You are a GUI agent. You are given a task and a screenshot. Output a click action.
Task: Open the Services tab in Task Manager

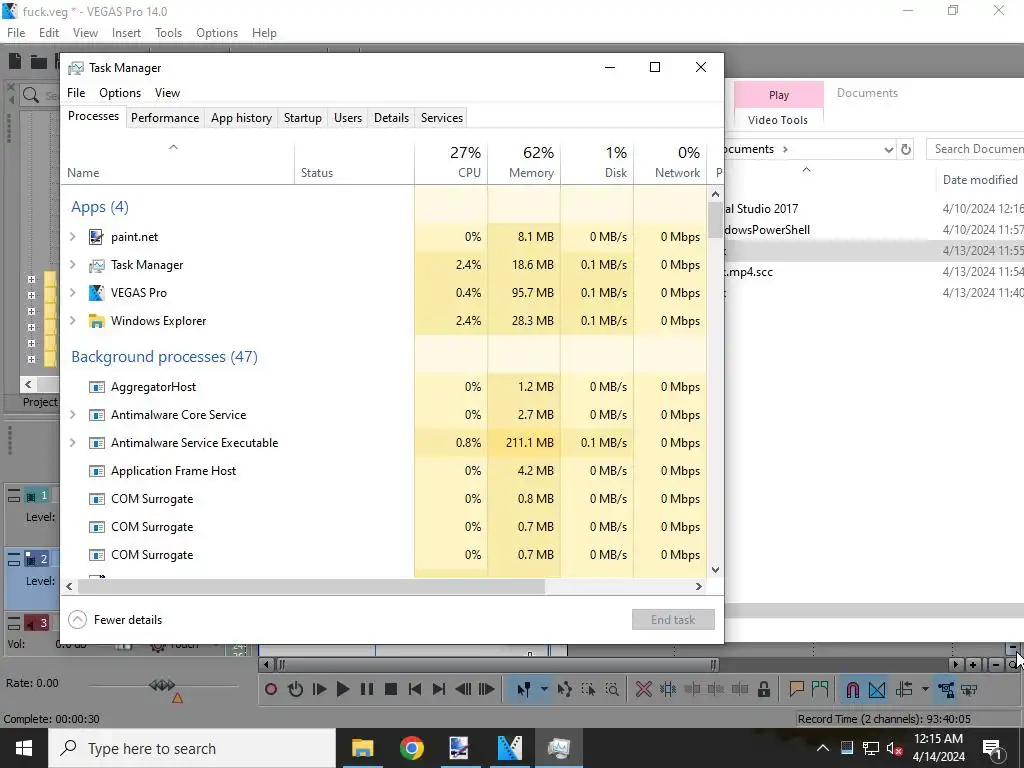point(441,118)
